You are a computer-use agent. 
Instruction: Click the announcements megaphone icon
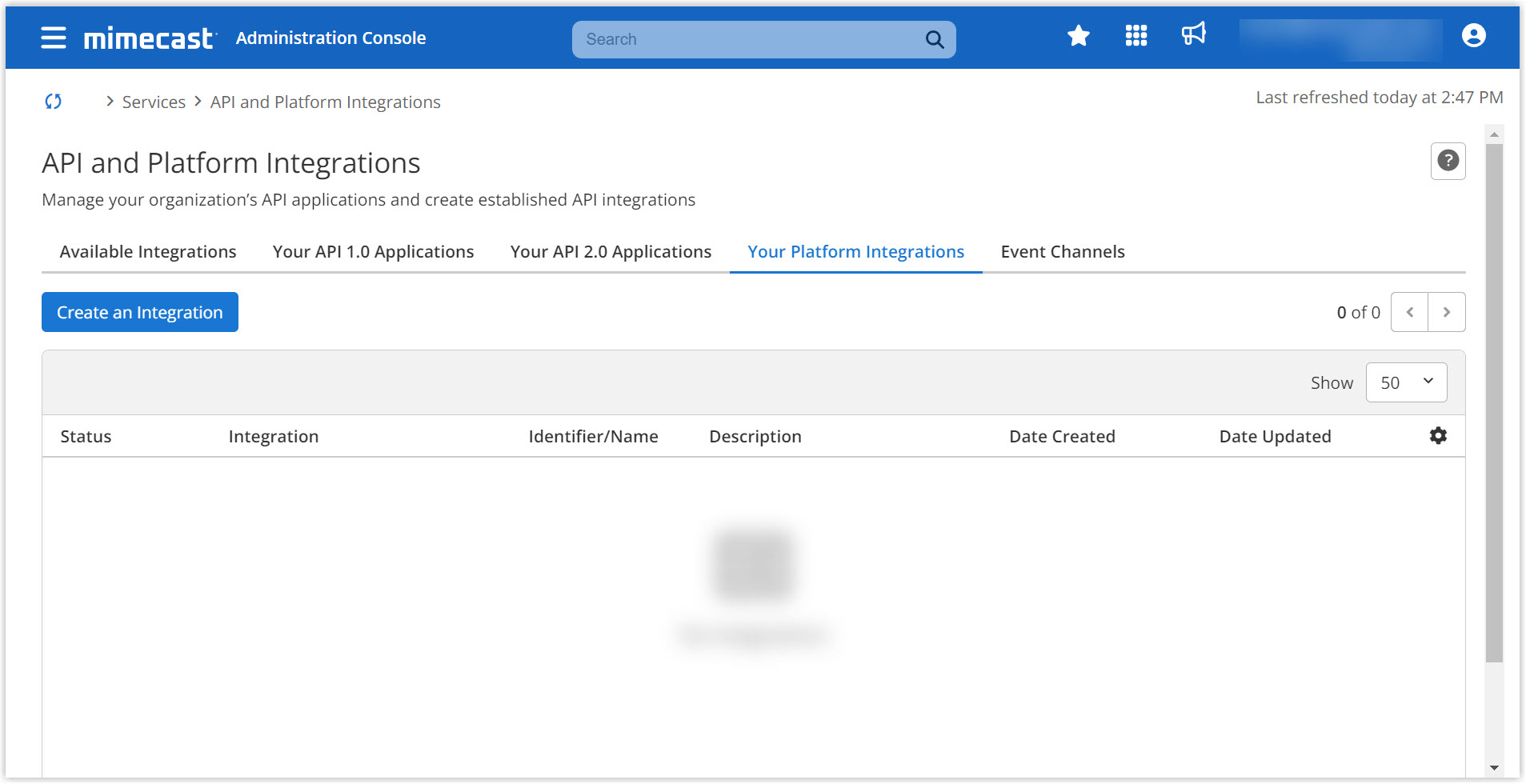[1193, 35]
